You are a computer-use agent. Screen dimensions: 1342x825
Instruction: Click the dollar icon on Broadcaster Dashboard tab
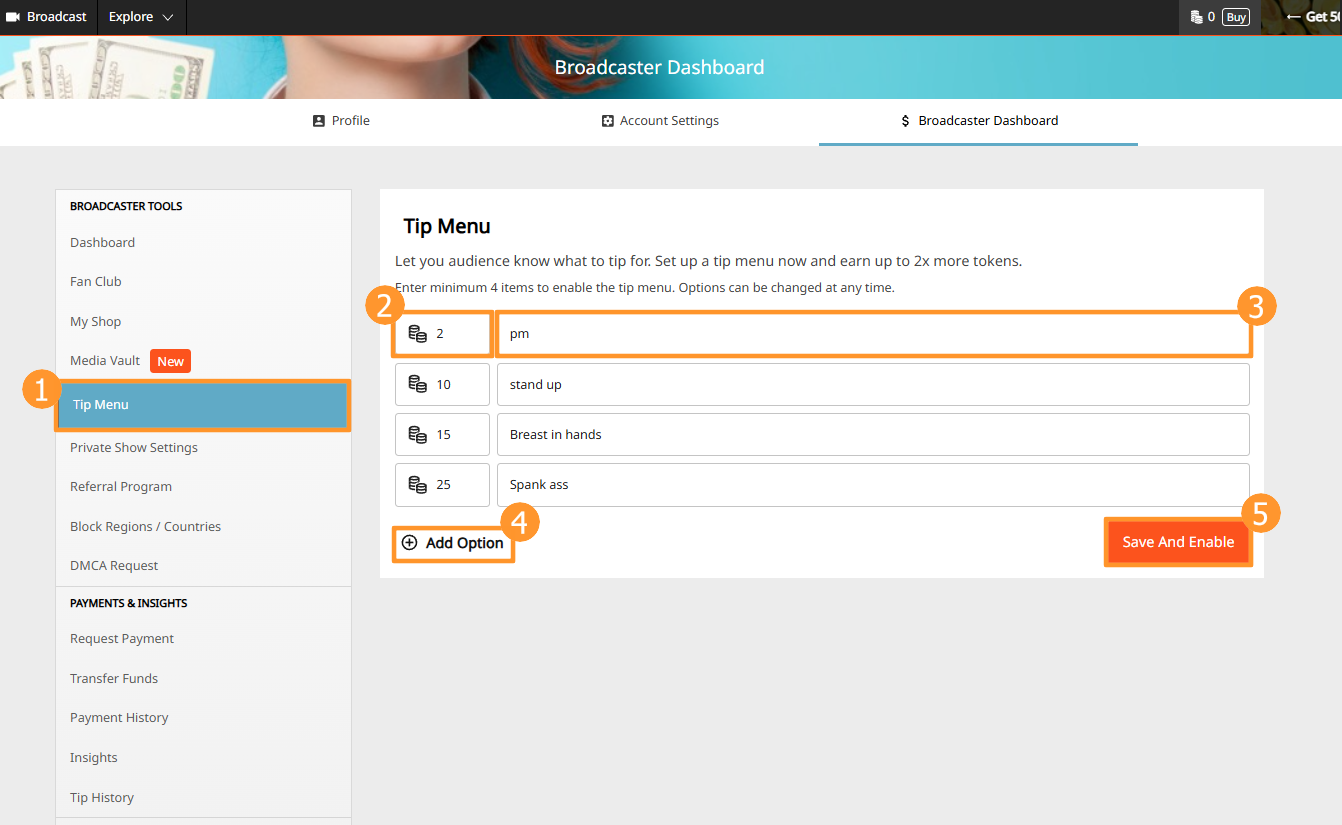(x=906, y=121)
